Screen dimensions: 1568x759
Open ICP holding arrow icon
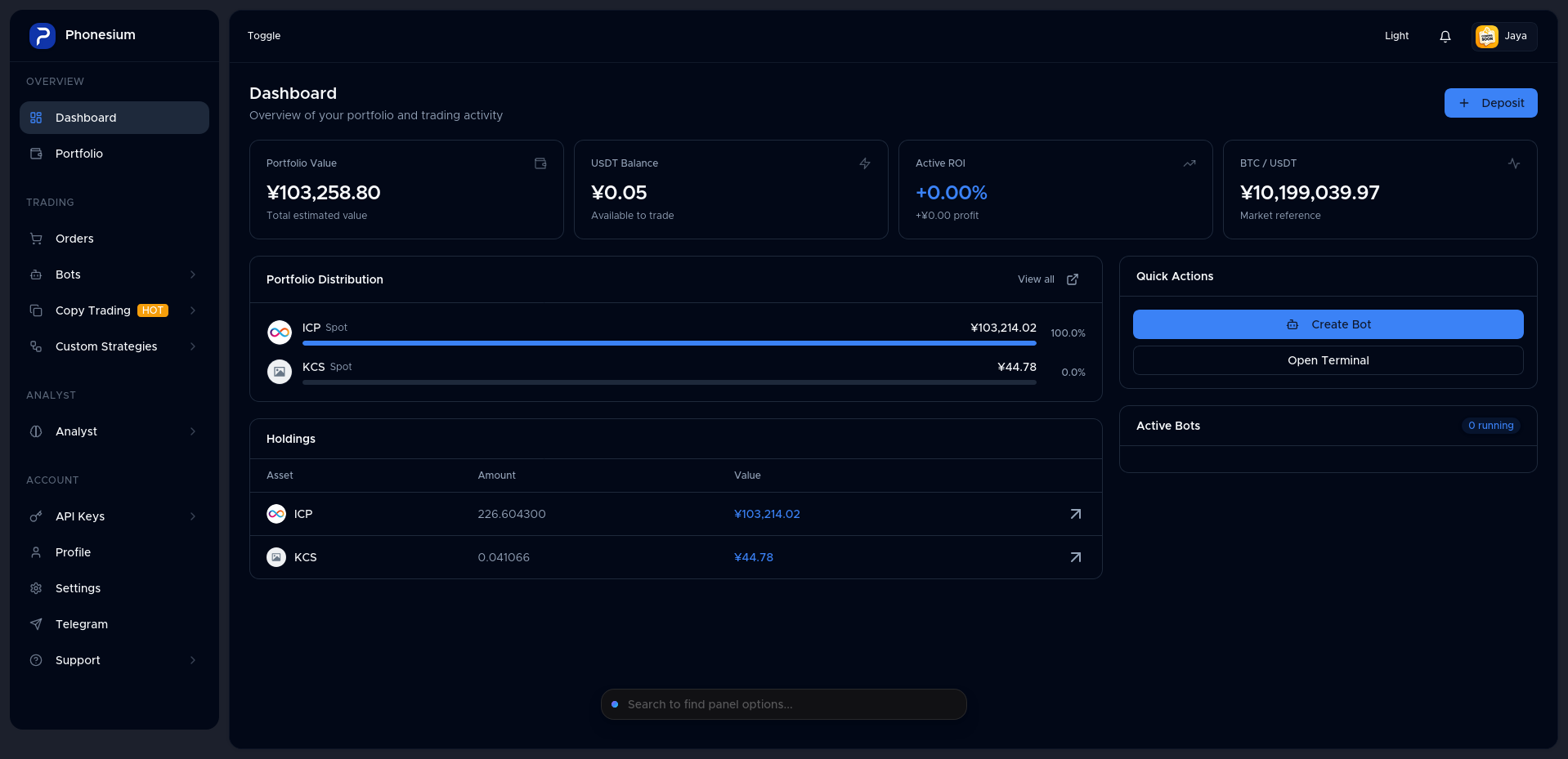1076,514
